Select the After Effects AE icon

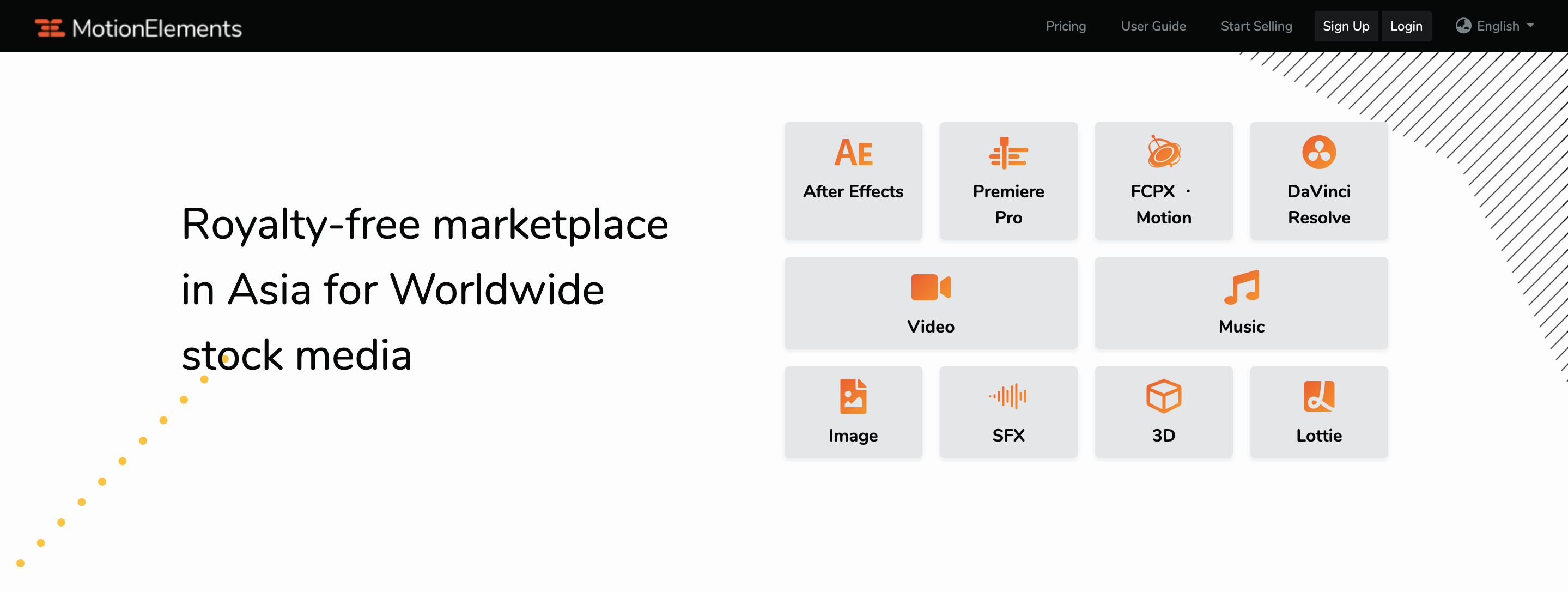[x=853, y=152]
